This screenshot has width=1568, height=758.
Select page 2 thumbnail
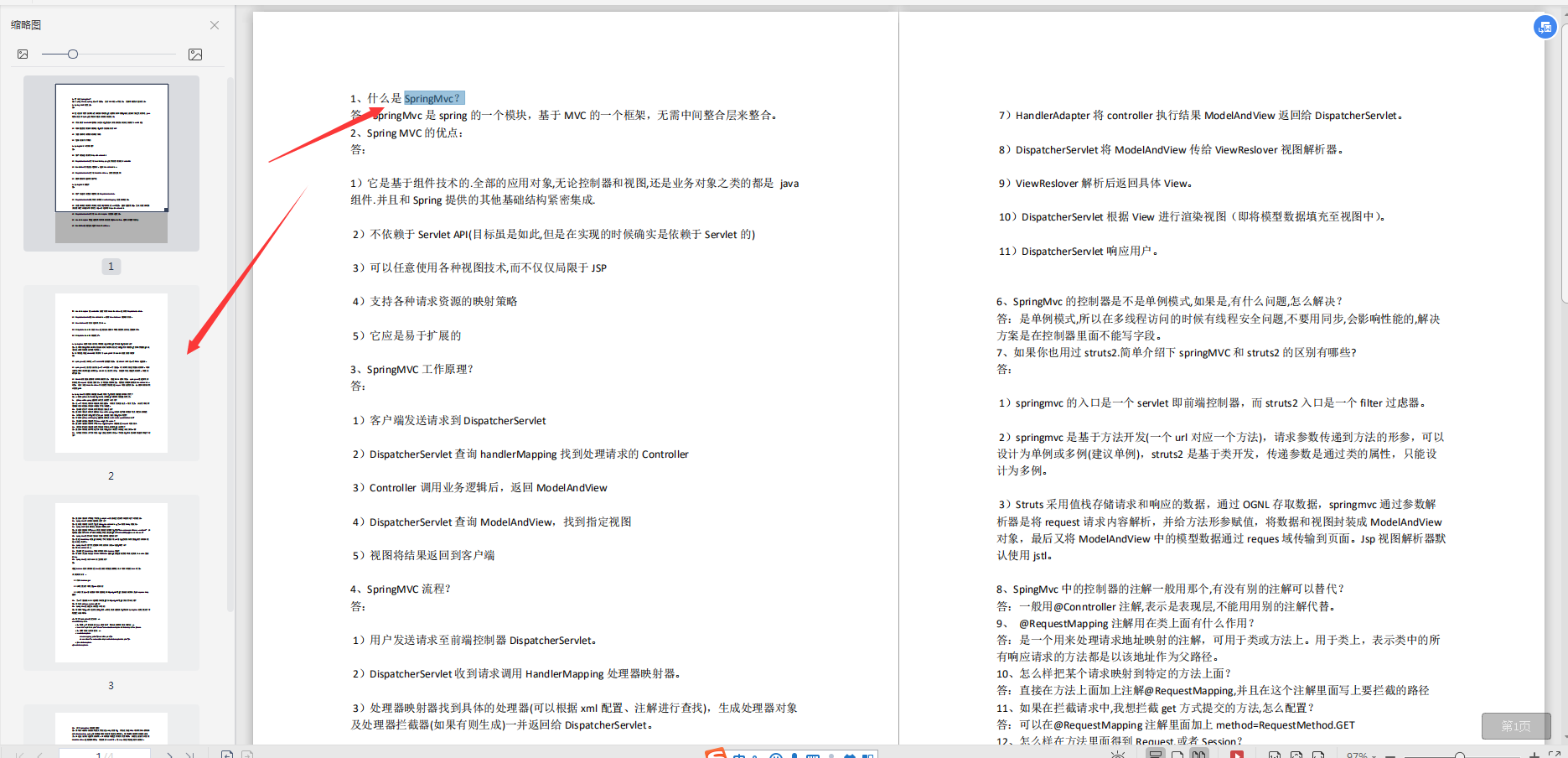click(111, 373)
